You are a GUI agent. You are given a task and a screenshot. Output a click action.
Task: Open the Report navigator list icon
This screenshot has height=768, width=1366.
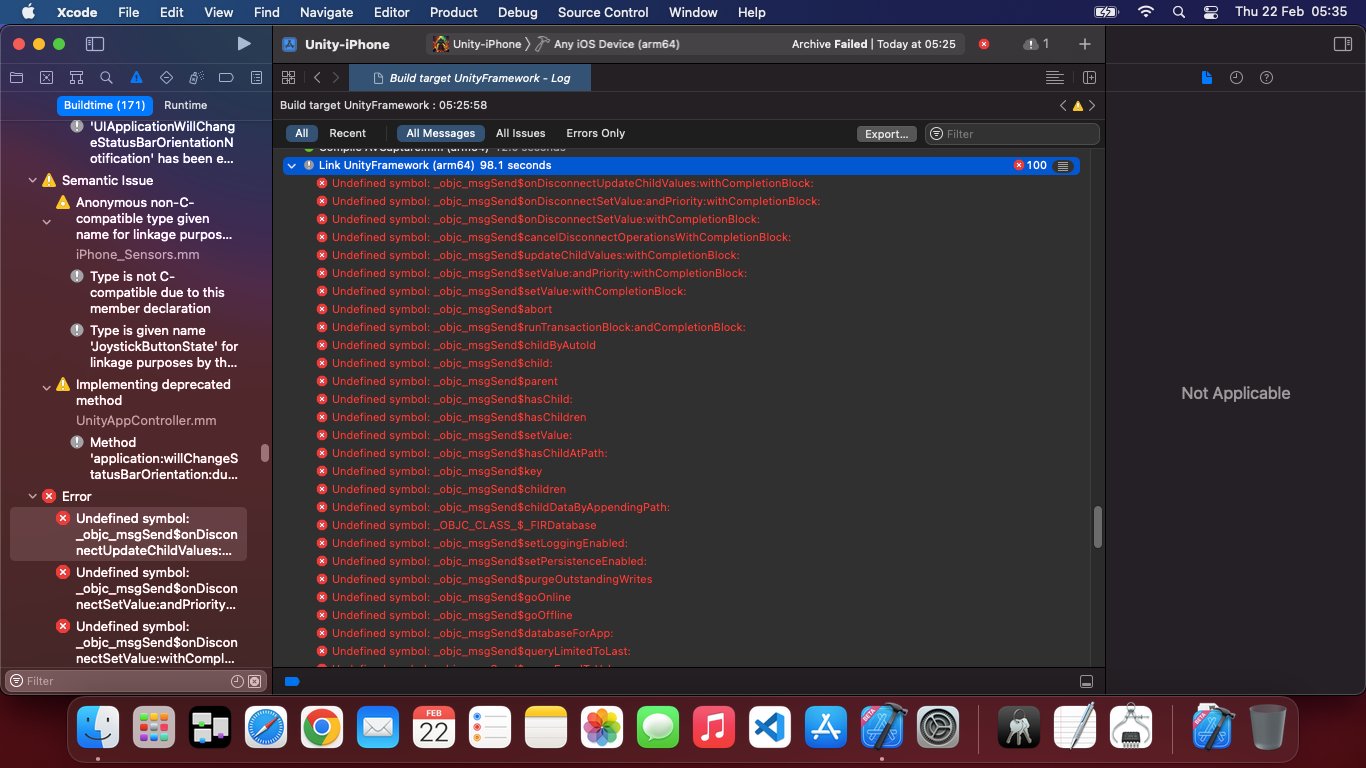[x=256, y=77]
